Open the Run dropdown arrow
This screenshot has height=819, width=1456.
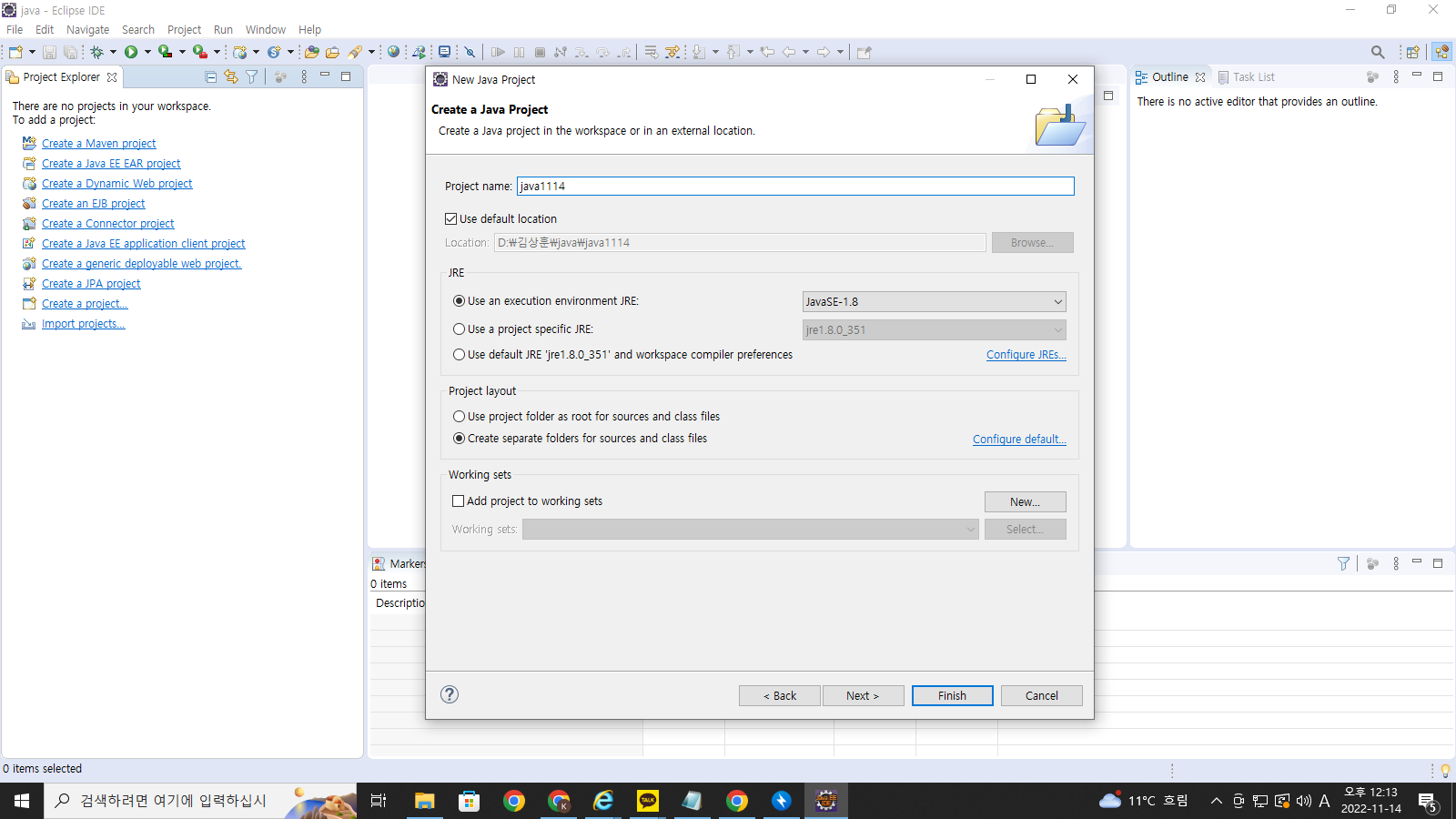click(x=147, y=52)
